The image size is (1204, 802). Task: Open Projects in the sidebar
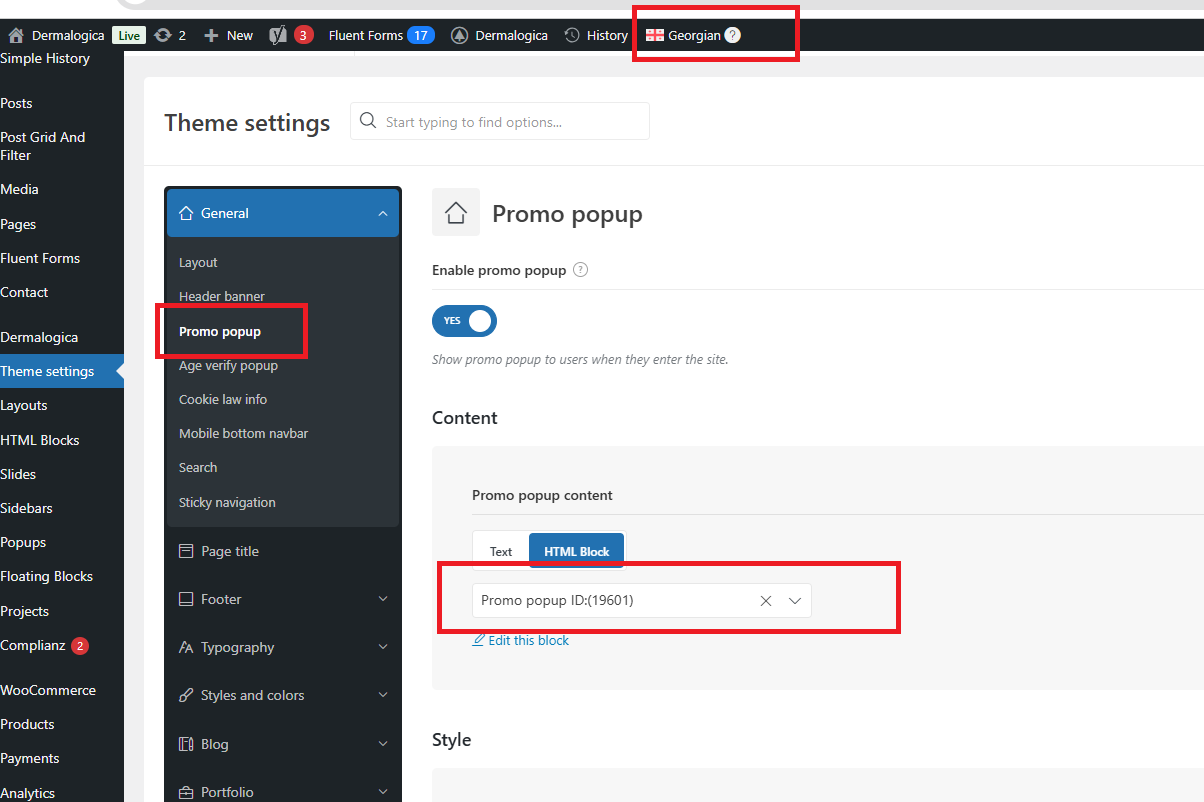(25, 611)
